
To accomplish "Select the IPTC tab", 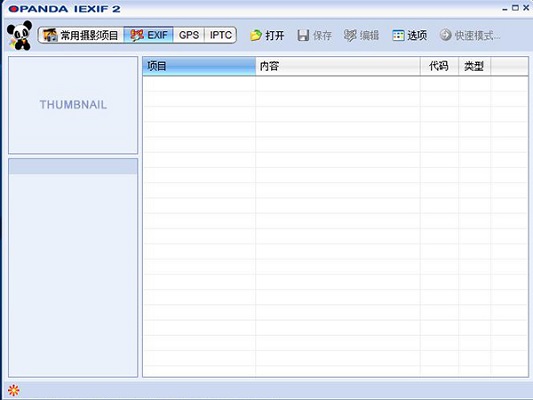I will pyautogui.click(x=221, y=35).
